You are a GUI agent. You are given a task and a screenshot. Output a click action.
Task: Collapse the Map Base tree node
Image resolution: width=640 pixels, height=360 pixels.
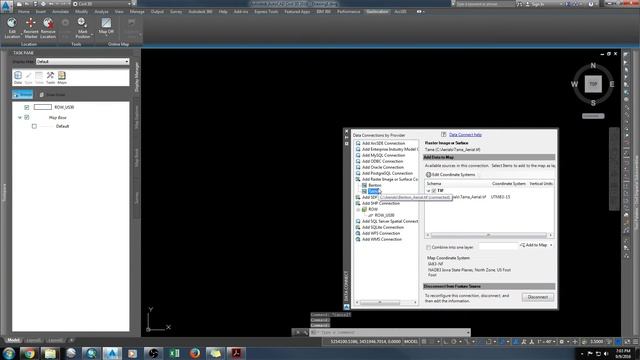20,118
